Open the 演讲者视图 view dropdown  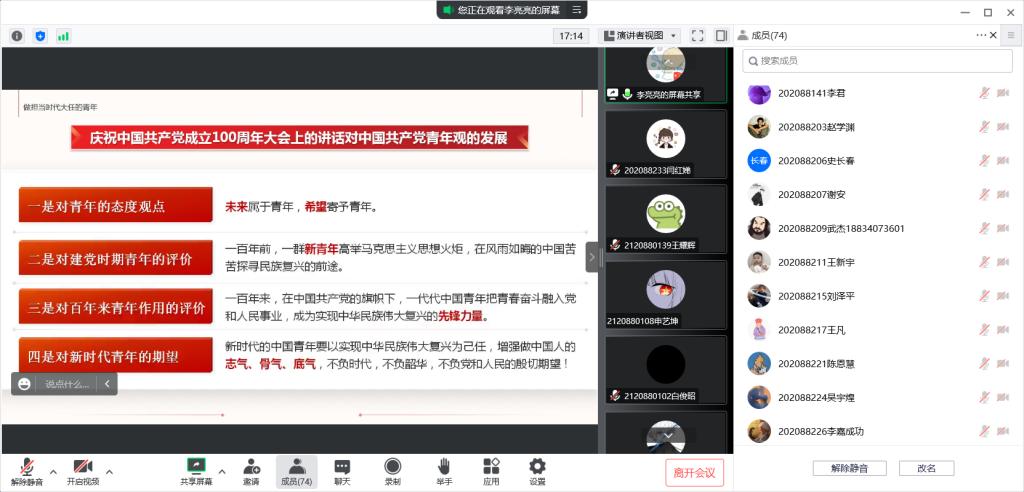point(639,36)
